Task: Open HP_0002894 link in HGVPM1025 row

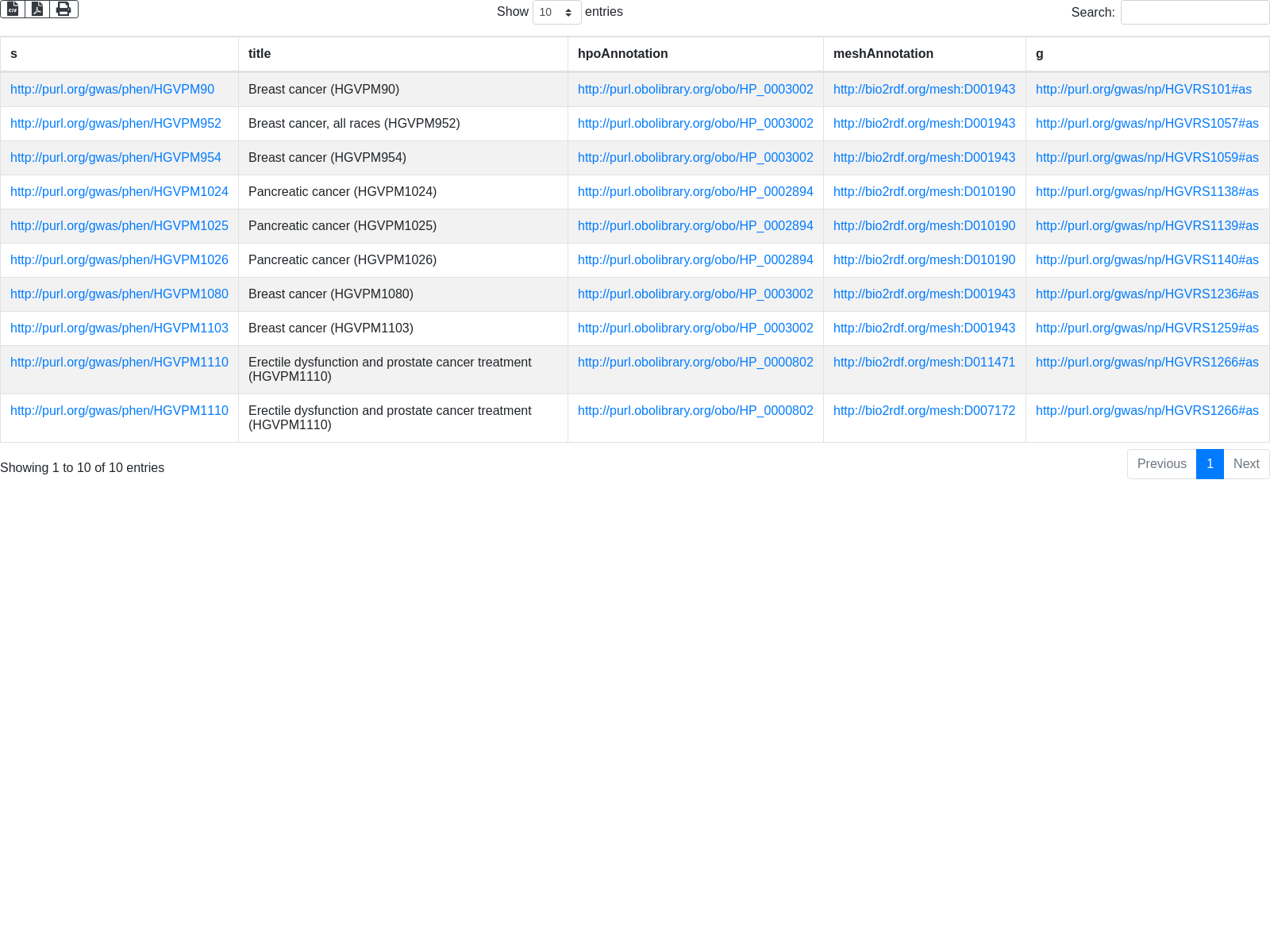Action: (x=695, y=226)
